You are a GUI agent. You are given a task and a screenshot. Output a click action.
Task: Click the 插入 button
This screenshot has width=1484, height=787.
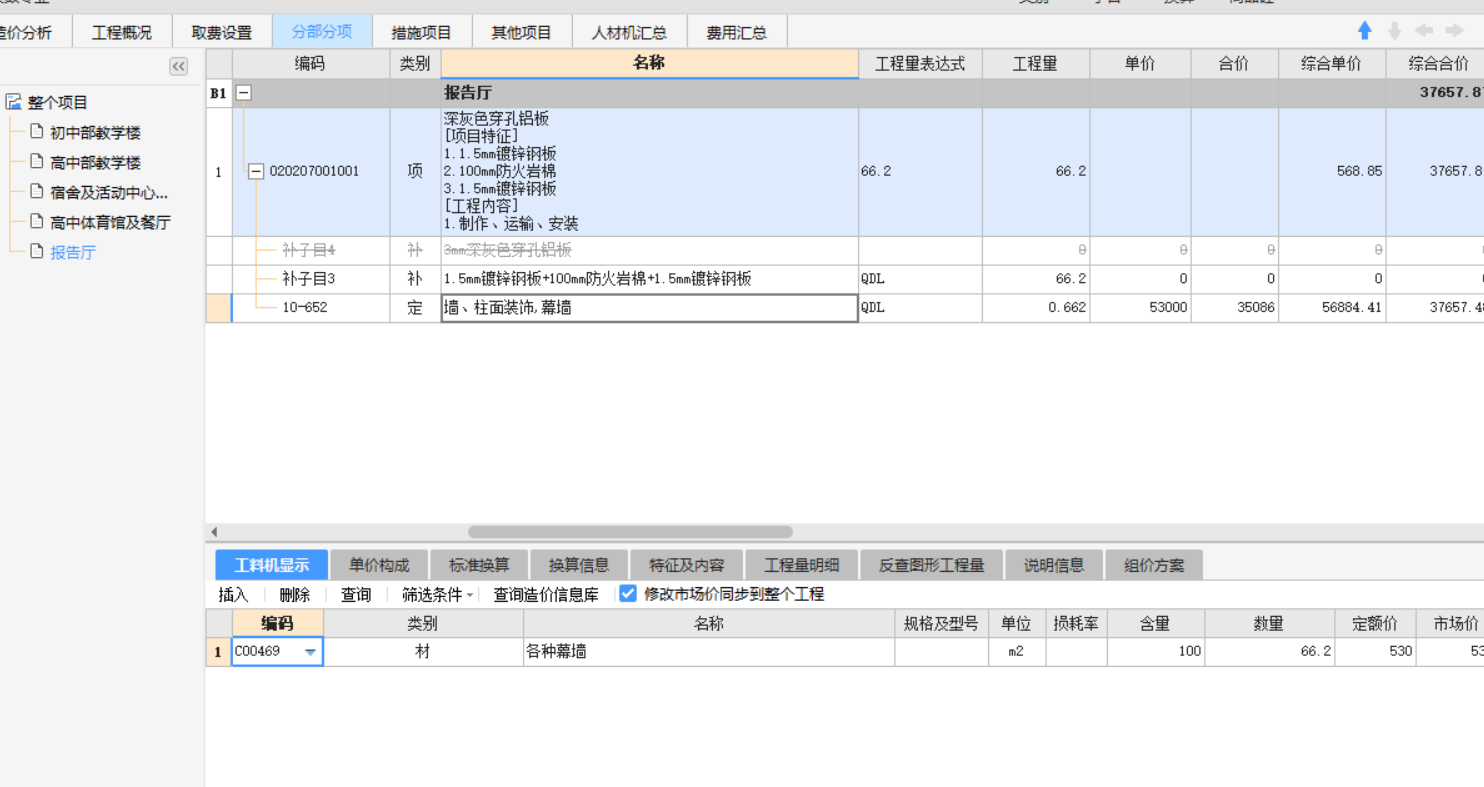click(233, 594)
